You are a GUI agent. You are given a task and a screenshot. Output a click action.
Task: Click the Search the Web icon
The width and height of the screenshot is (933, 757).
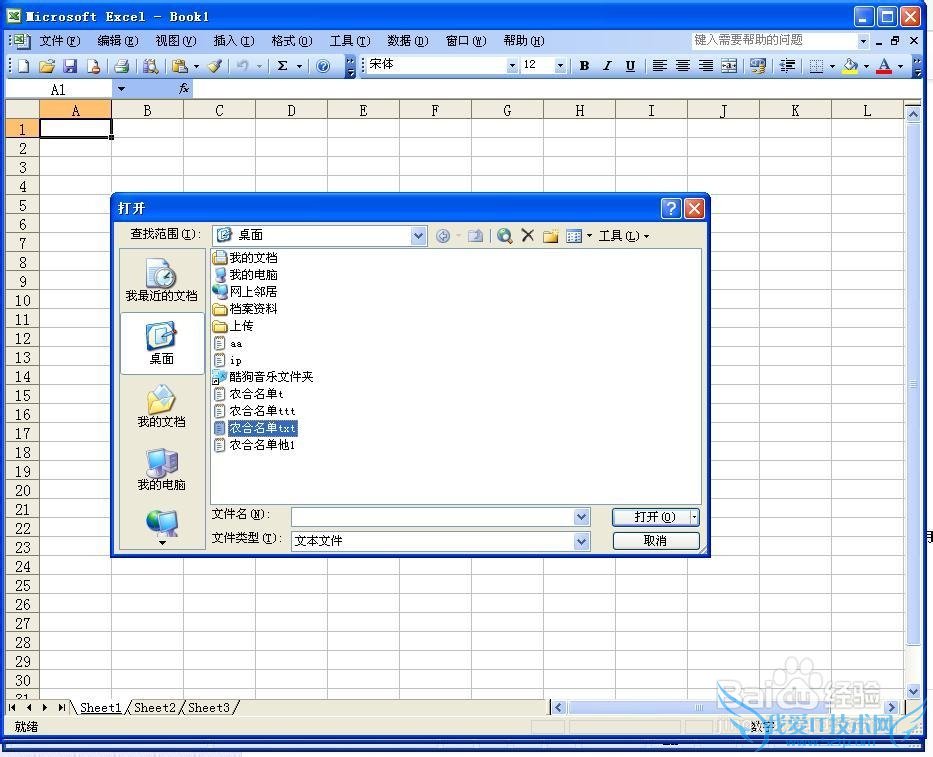[x=505, y=236]
